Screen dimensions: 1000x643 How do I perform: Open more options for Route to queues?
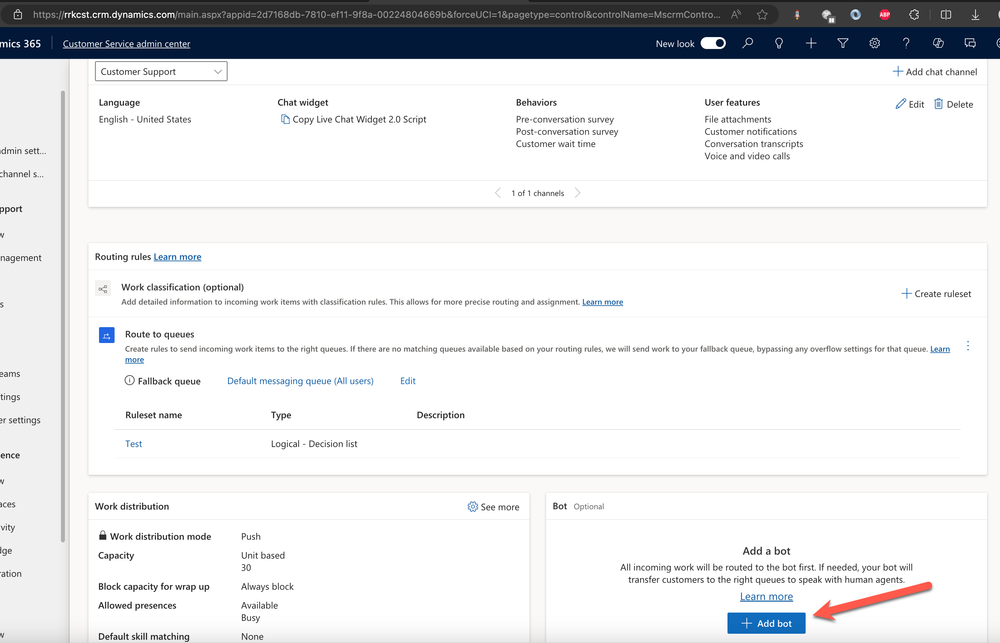[967, 345]
